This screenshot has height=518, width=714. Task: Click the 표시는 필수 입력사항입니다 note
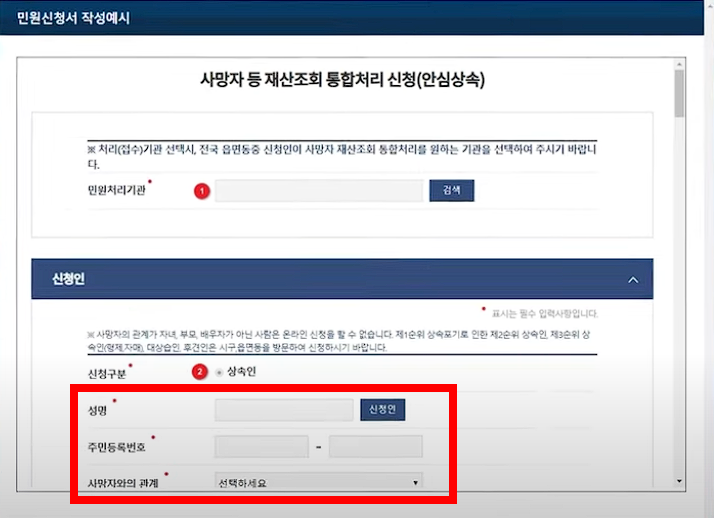pyautogui.click(x=545, y=314)
